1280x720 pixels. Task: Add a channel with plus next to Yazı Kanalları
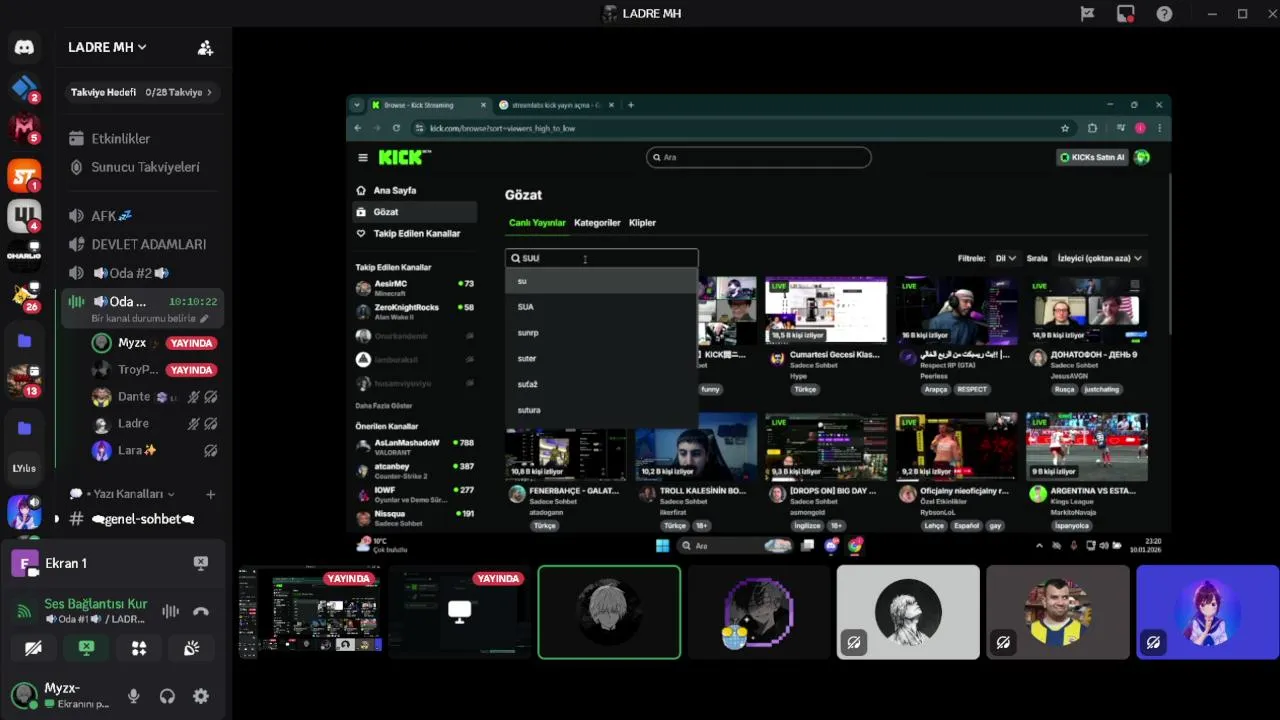tap(210, 494)
